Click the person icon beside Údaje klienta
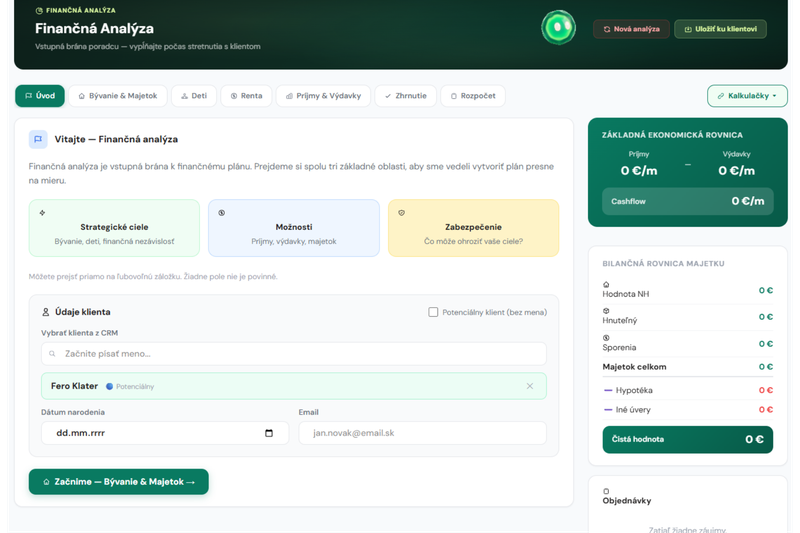The image size is (800, 533). pyautogui.click(x=45, y=312)
